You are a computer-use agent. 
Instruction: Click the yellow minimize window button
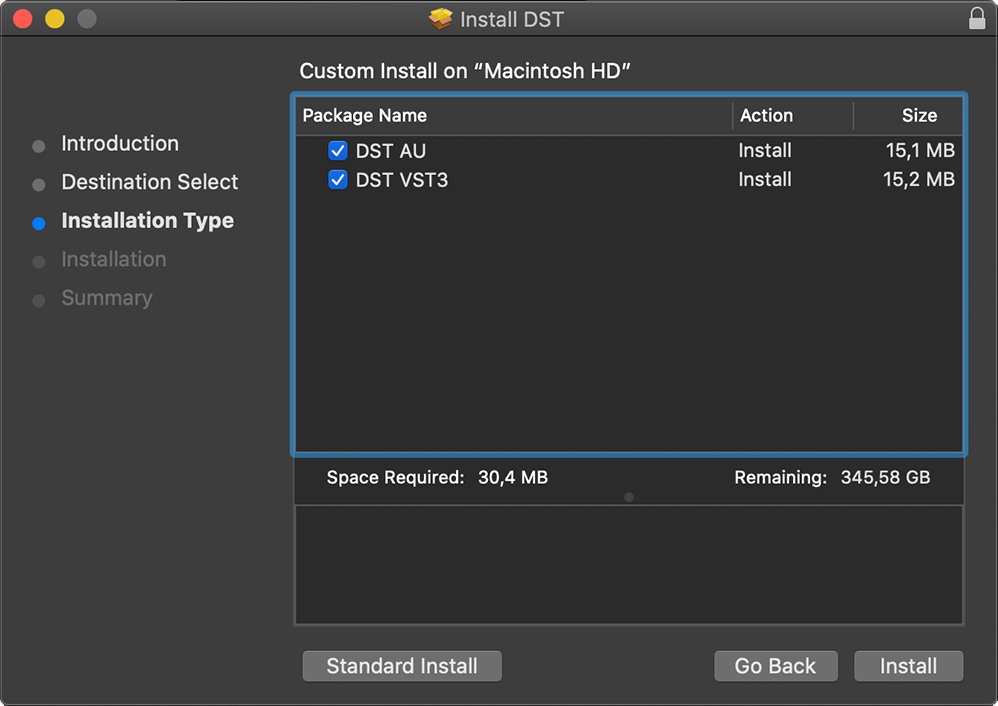pos(55,19)
